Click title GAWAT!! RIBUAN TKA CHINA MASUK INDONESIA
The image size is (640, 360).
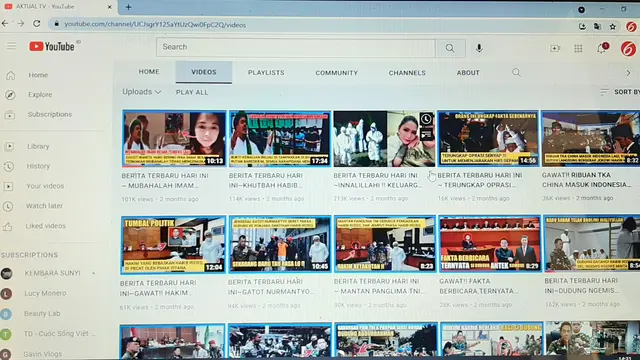point(586,180)
